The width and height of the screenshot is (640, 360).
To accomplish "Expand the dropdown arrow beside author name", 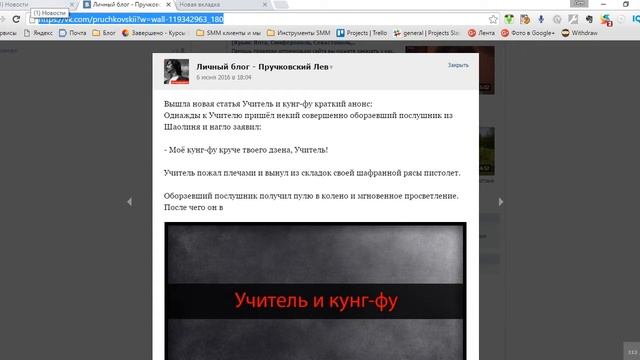I will [331, 67].
